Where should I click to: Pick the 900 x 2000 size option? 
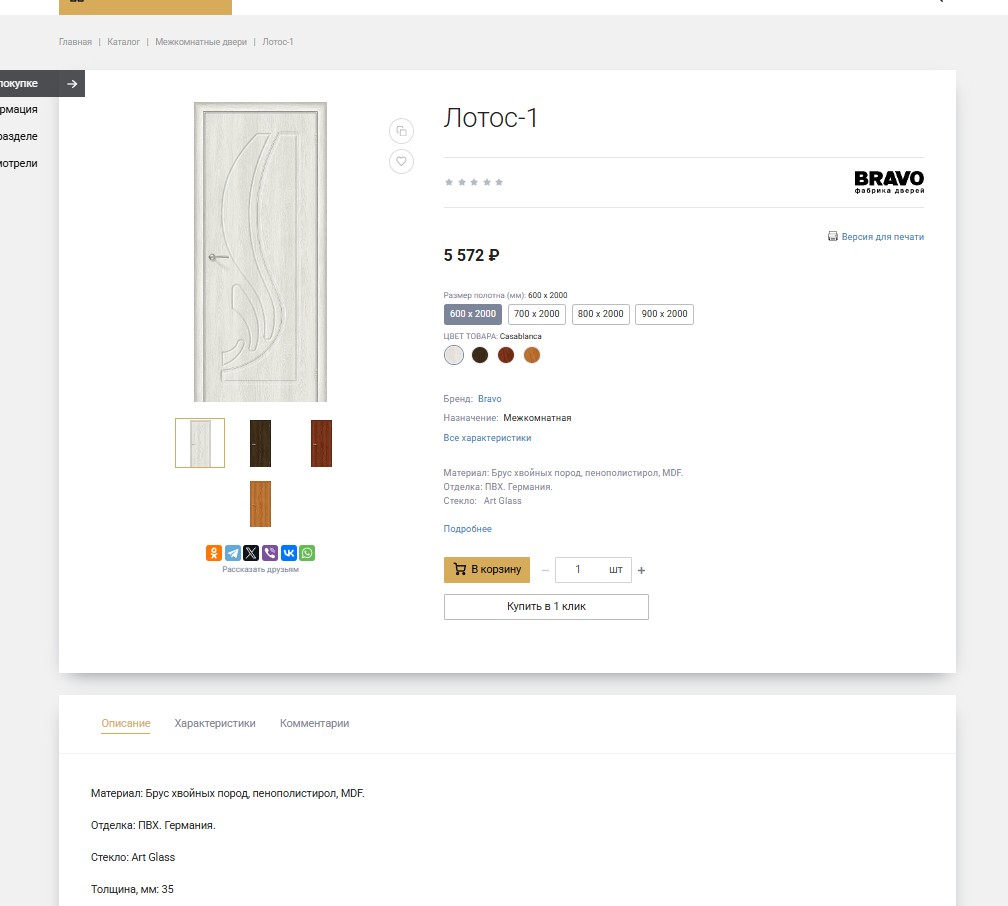pyautogui.click(x=664, y=314)
